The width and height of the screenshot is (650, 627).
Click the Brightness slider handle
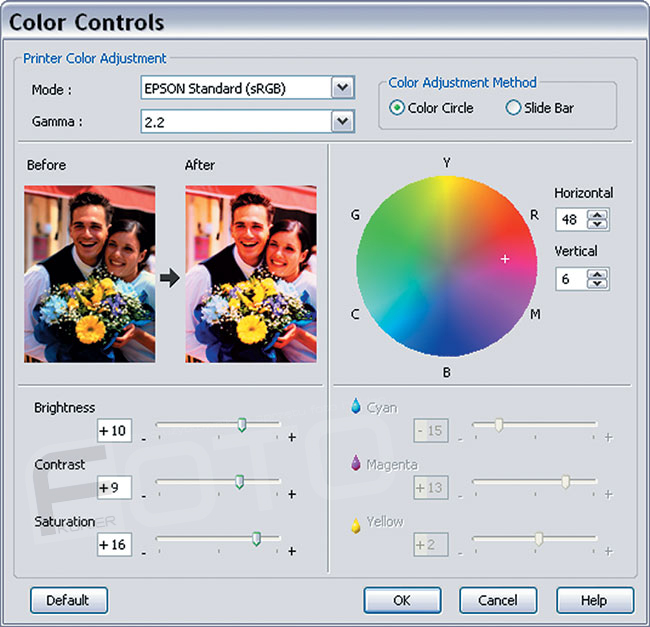click(241, 425)
